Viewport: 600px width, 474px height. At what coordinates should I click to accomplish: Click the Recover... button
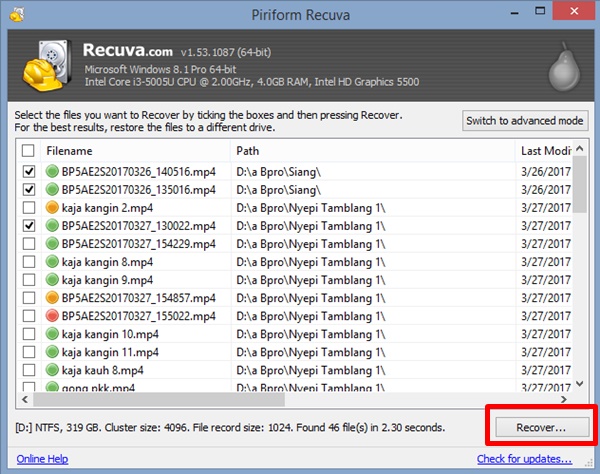click(542, 427)
